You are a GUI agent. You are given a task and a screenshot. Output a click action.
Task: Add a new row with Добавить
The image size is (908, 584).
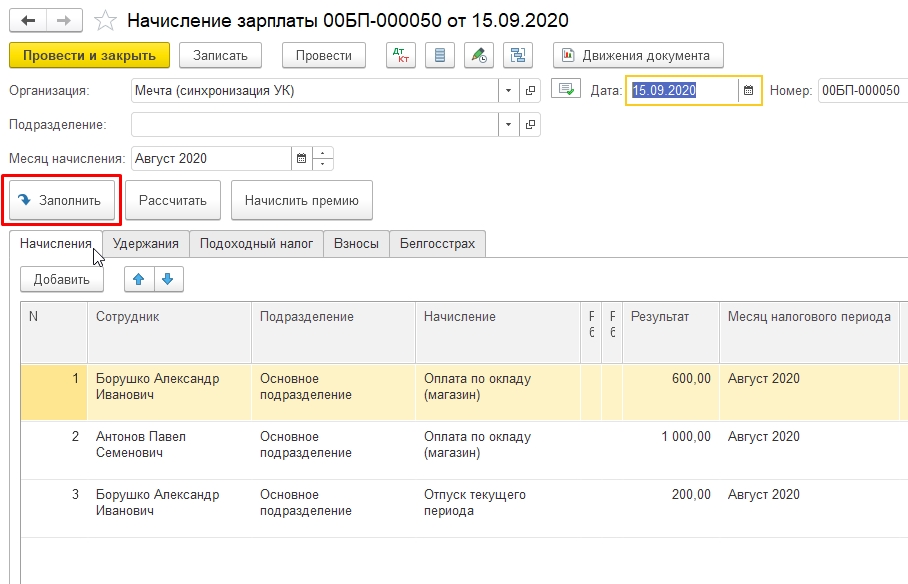61,279
